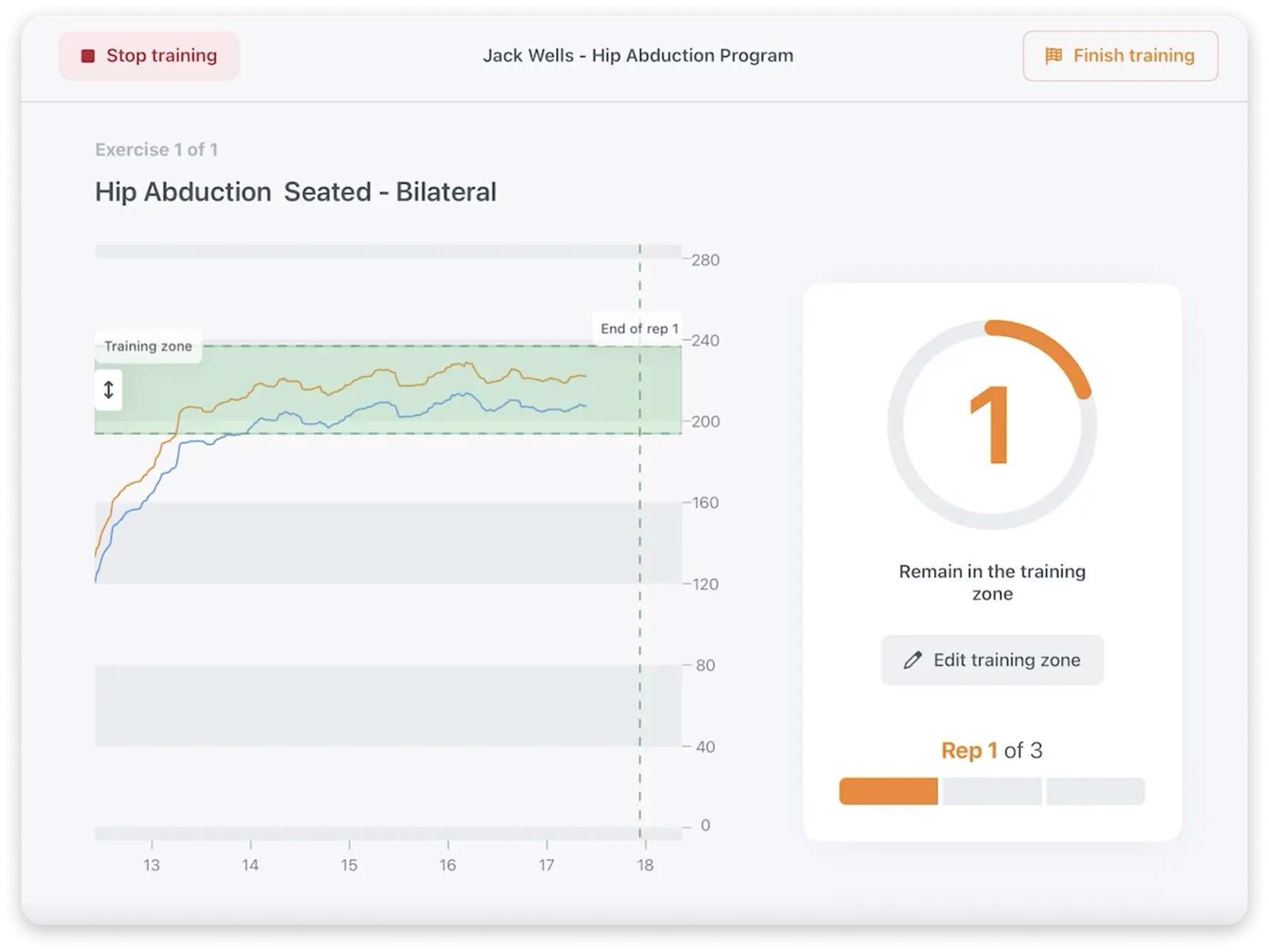
Task: Click the third empty rep progress segment
Action: 1095,791
